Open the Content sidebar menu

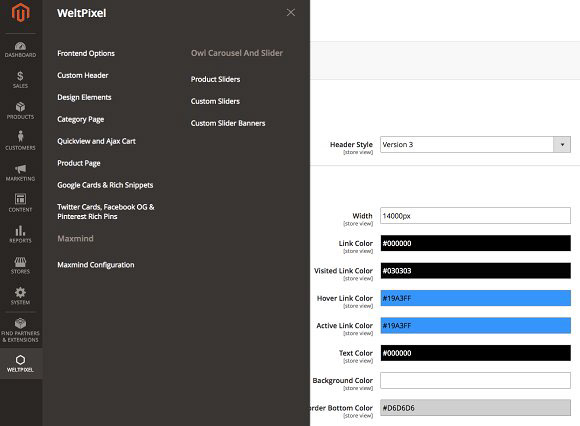click(x=20, y=203)
